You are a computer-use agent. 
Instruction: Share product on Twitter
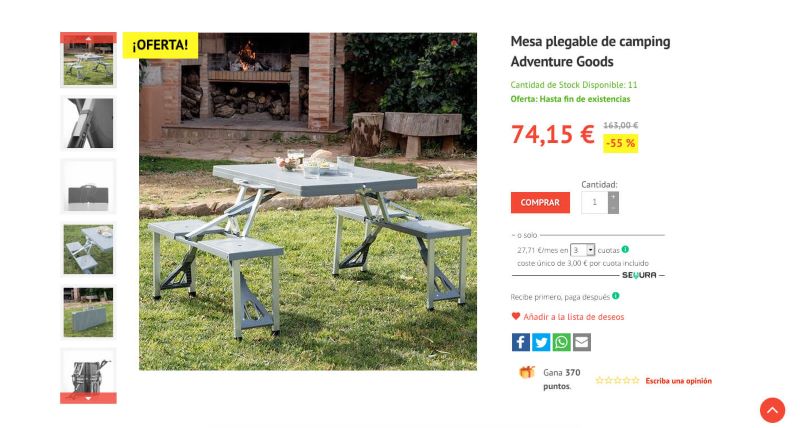click(x=541, y=342)
